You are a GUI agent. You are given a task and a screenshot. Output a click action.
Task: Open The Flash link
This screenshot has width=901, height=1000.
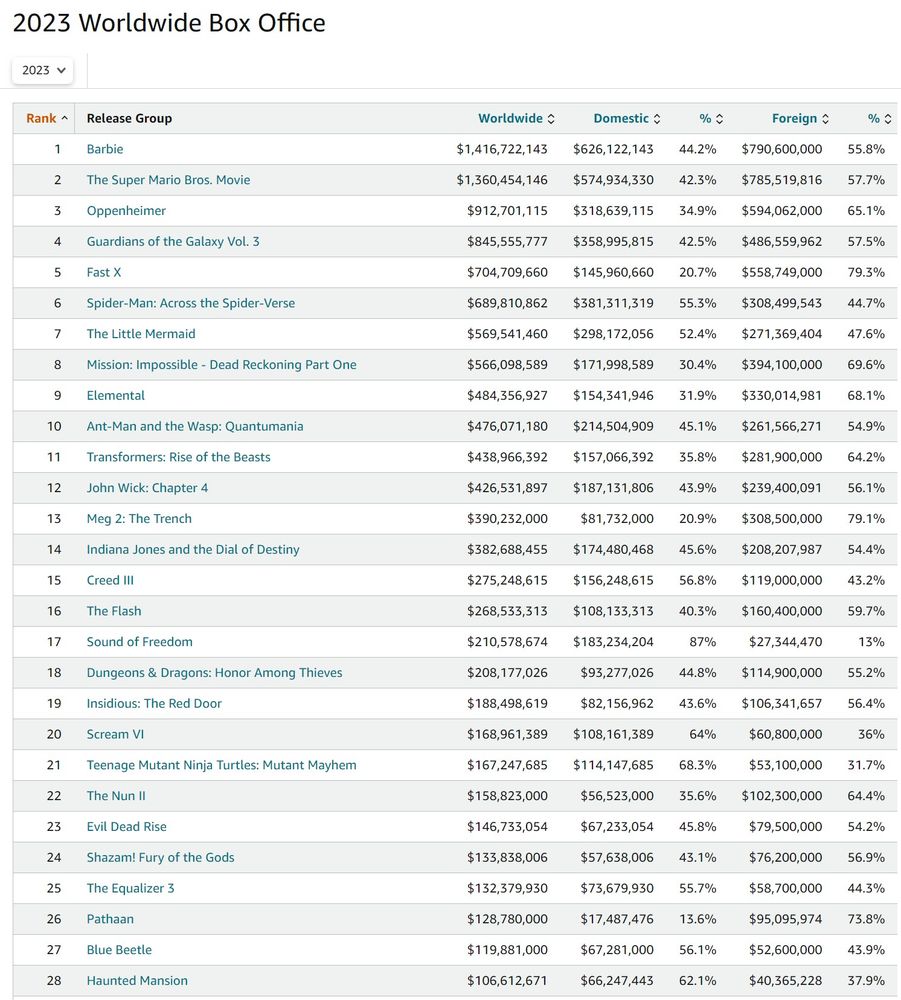114,611
